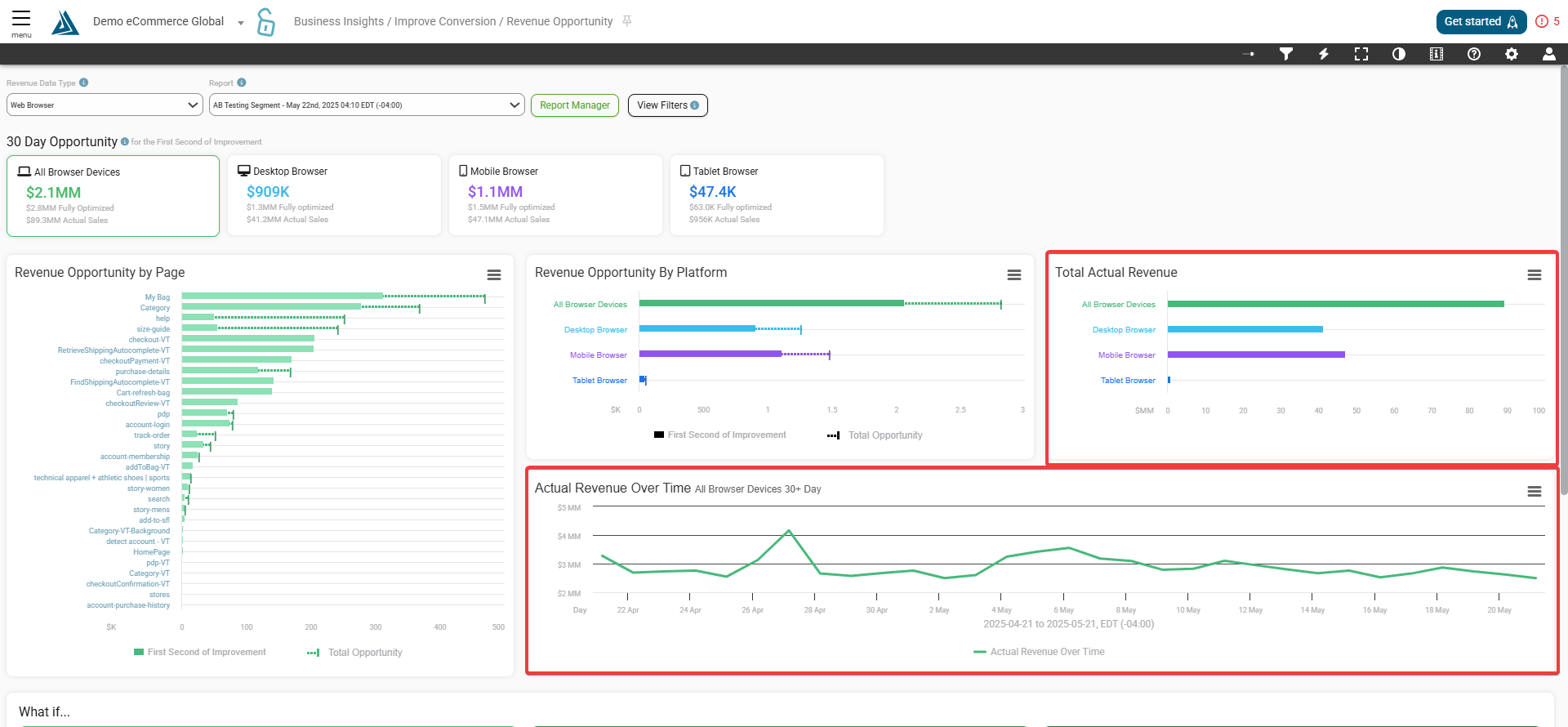1568x727 pixels.
Task: Click the HomePage page label
Action: point(152,552)
